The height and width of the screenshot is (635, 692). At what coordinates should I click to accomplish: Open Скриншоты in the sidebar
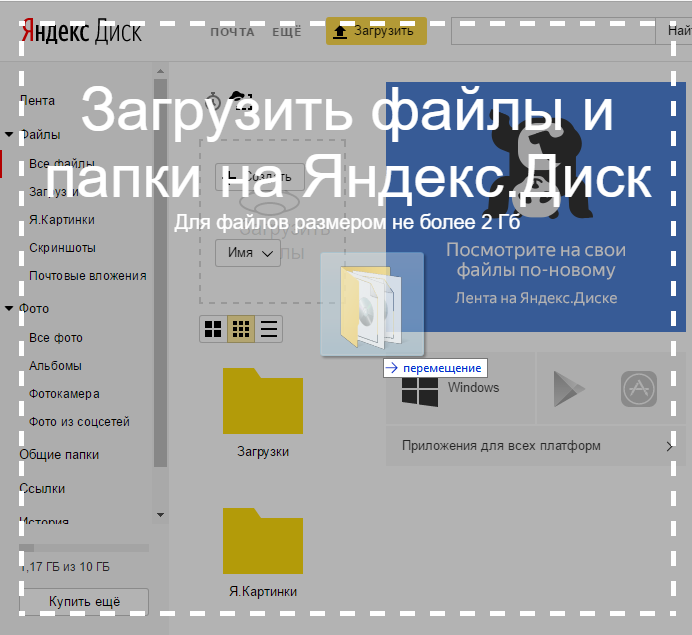62,248
